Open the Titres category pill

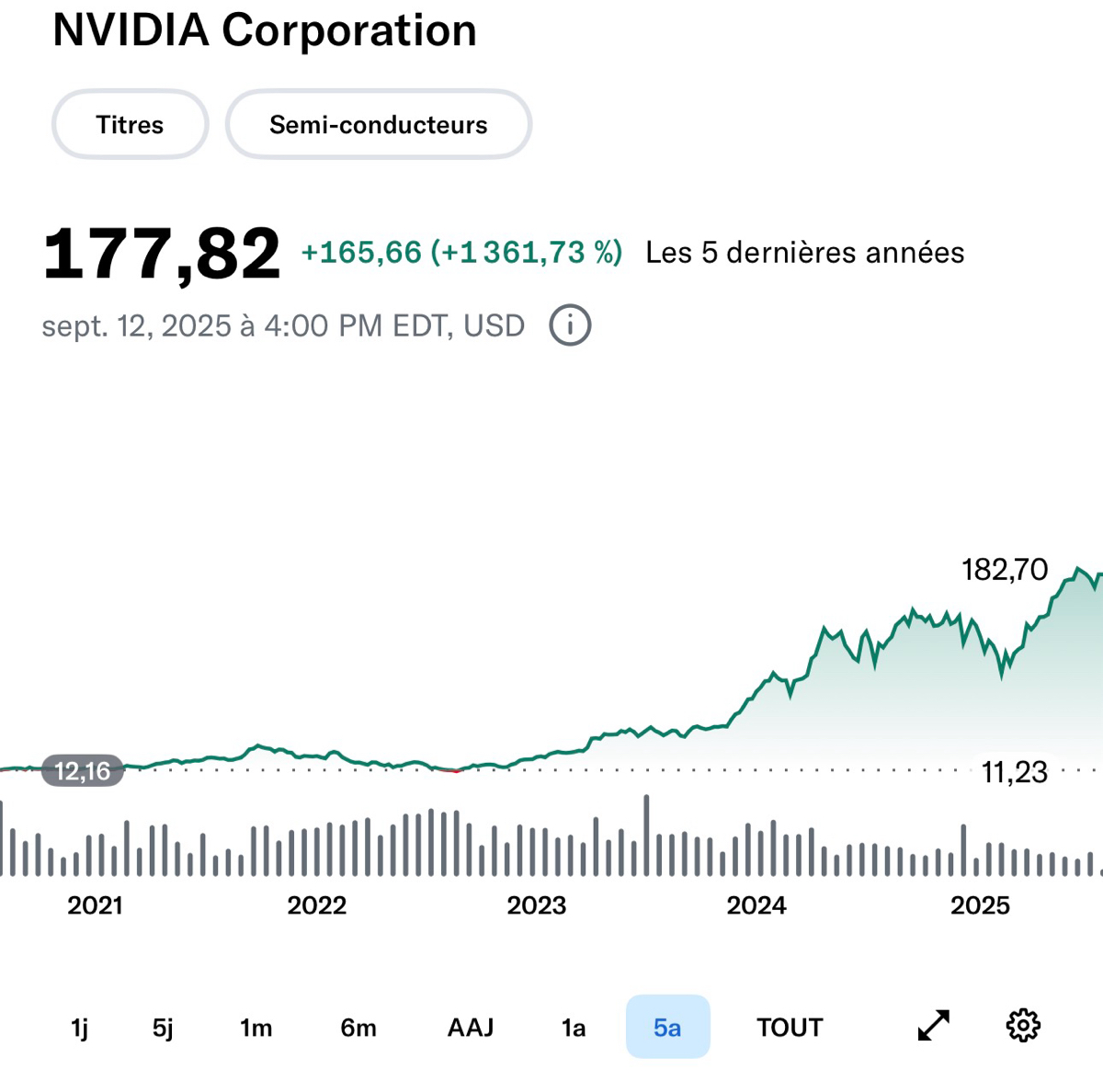coord(130,125)
